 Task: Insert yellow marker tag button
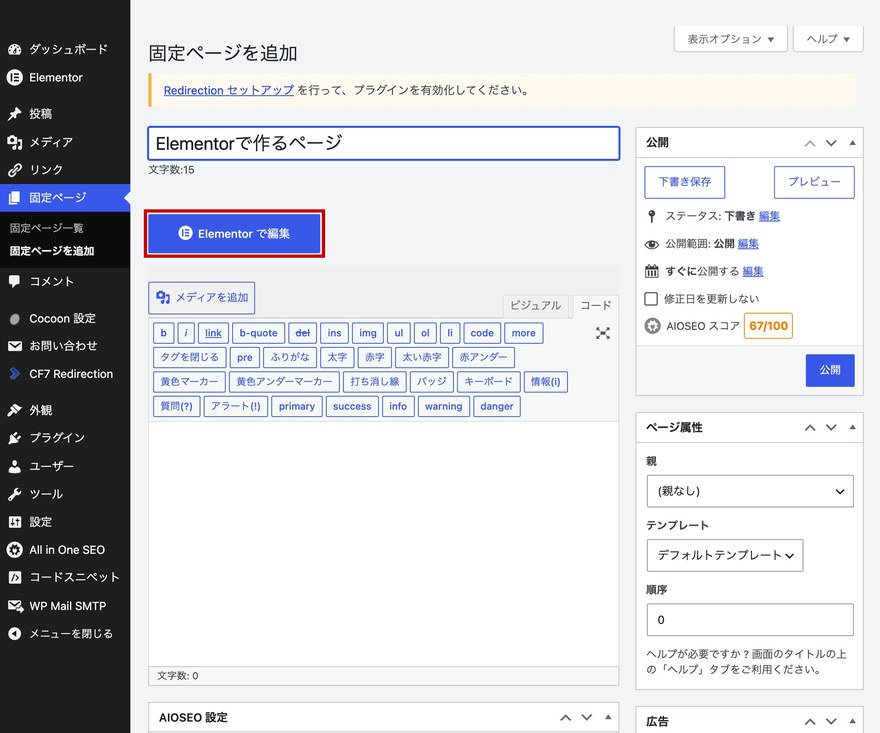pos(189,382)
